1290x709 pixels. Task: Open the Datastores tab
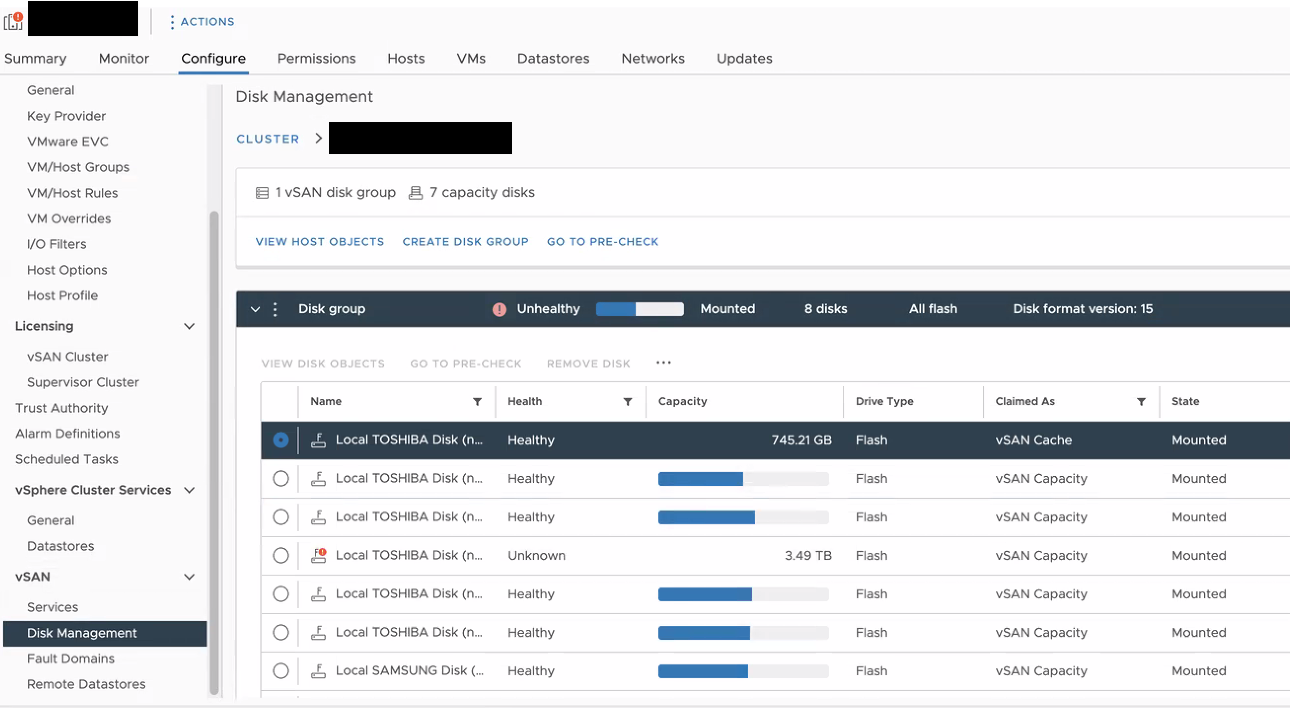(553, 59)
